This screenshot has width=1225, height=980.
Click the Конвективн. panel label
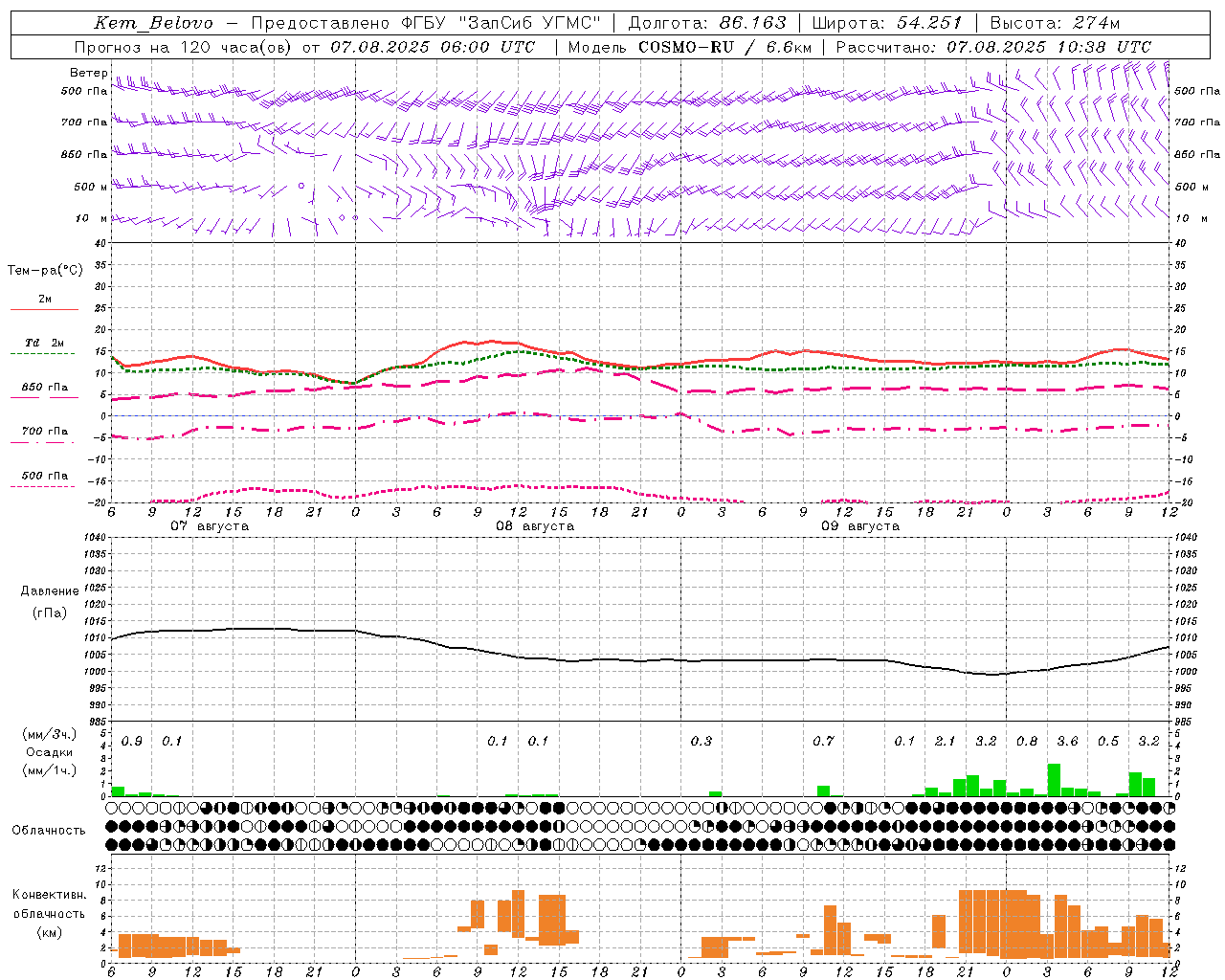49,895
